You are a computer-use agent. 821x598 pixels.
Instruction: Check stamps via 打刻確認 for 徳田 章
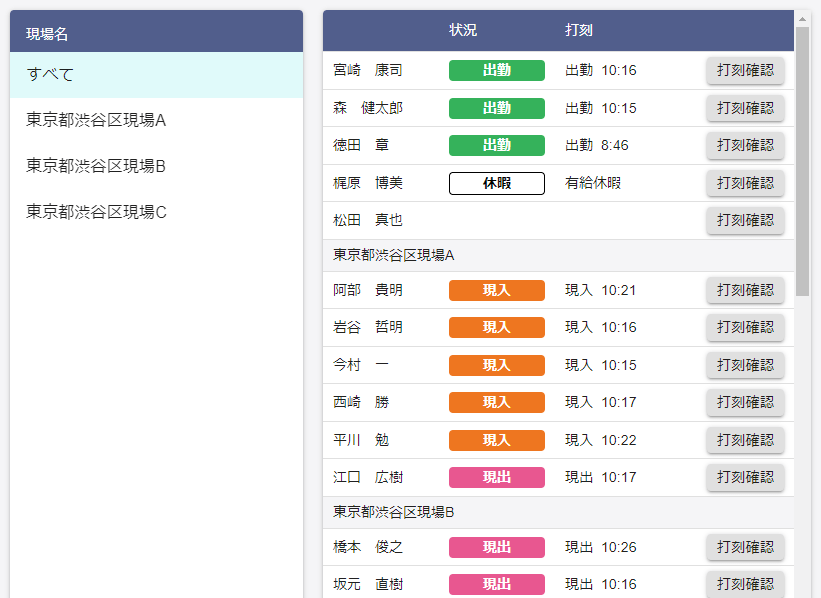click(745, 145)
